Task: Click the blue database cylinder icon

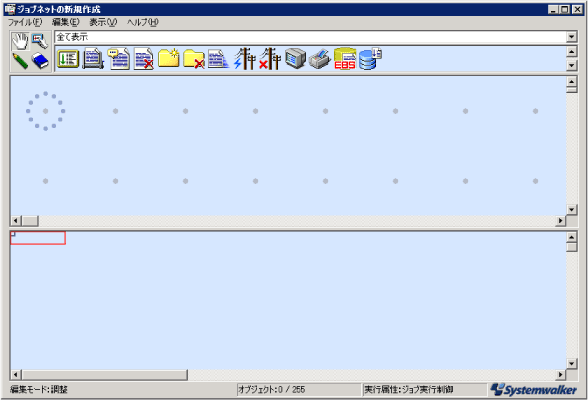Action: pyautogui.click(x=370, y=58)
